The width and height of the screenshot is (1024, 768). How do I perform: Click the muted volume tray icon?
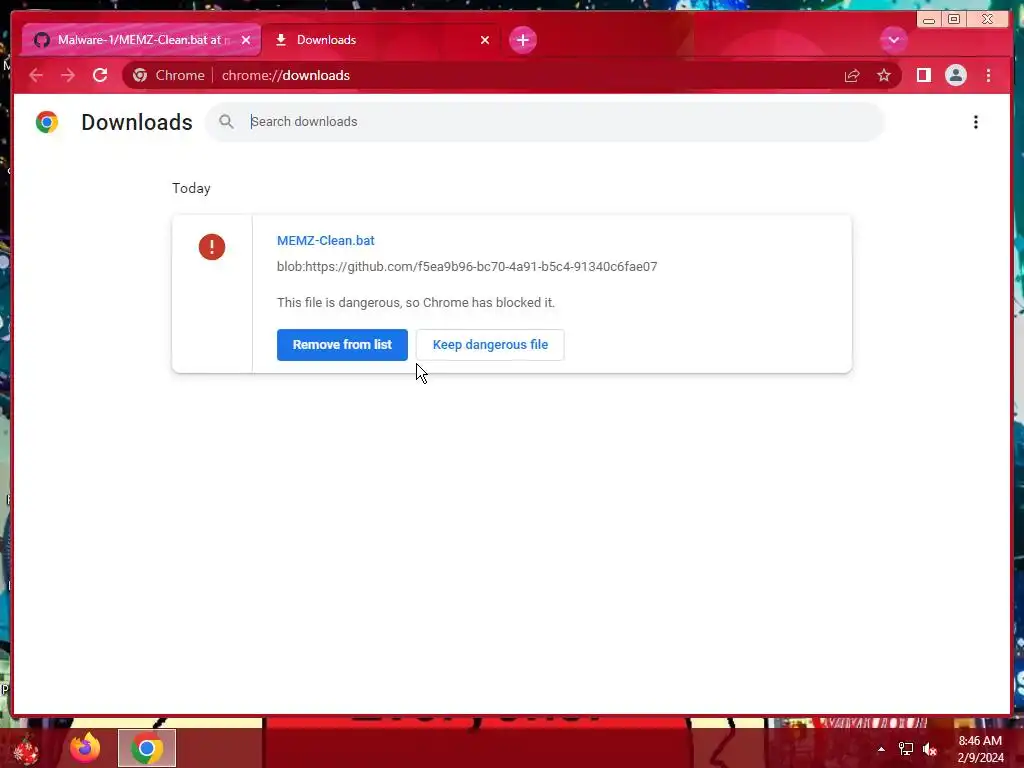click(930, 749)
